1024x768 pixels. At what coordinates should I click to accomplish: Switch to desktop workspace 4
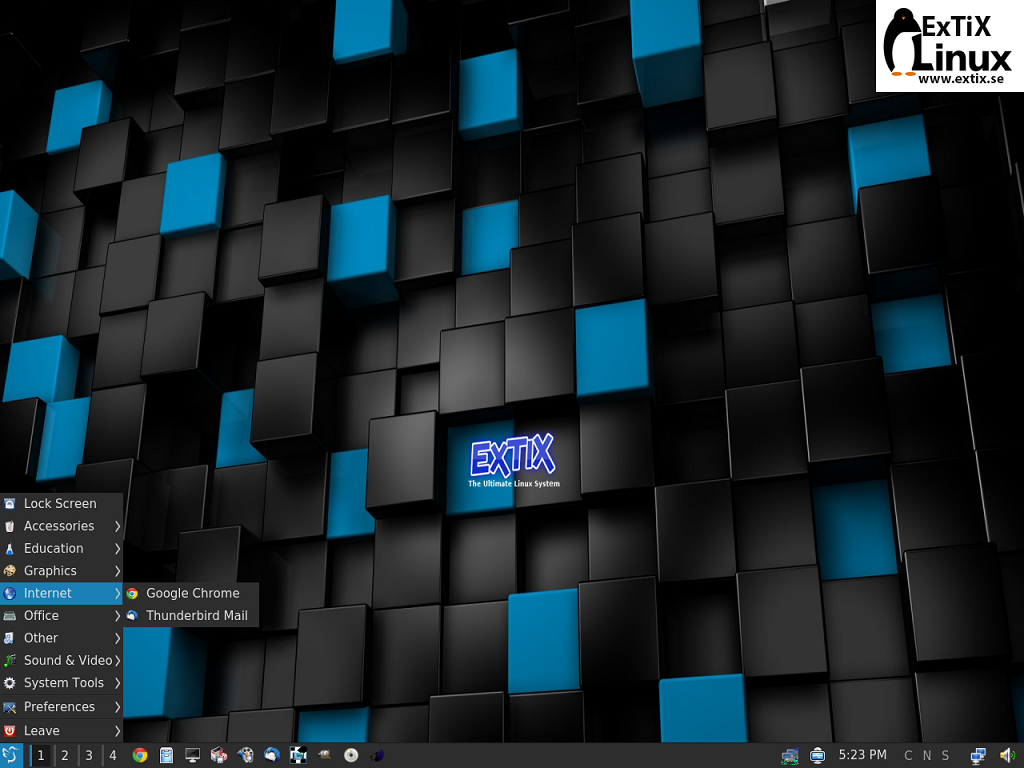pyautogui.click(x=113, y=756)
